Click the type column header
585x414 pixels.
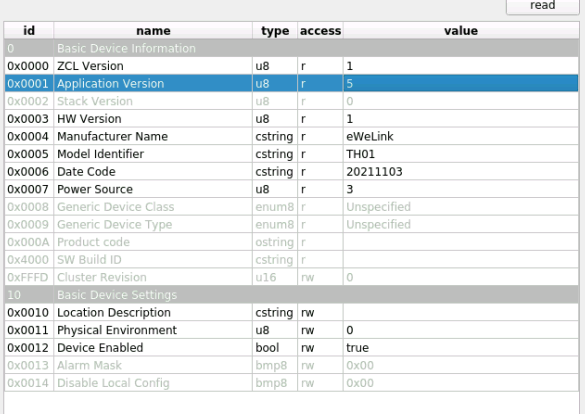coord(275,31)
